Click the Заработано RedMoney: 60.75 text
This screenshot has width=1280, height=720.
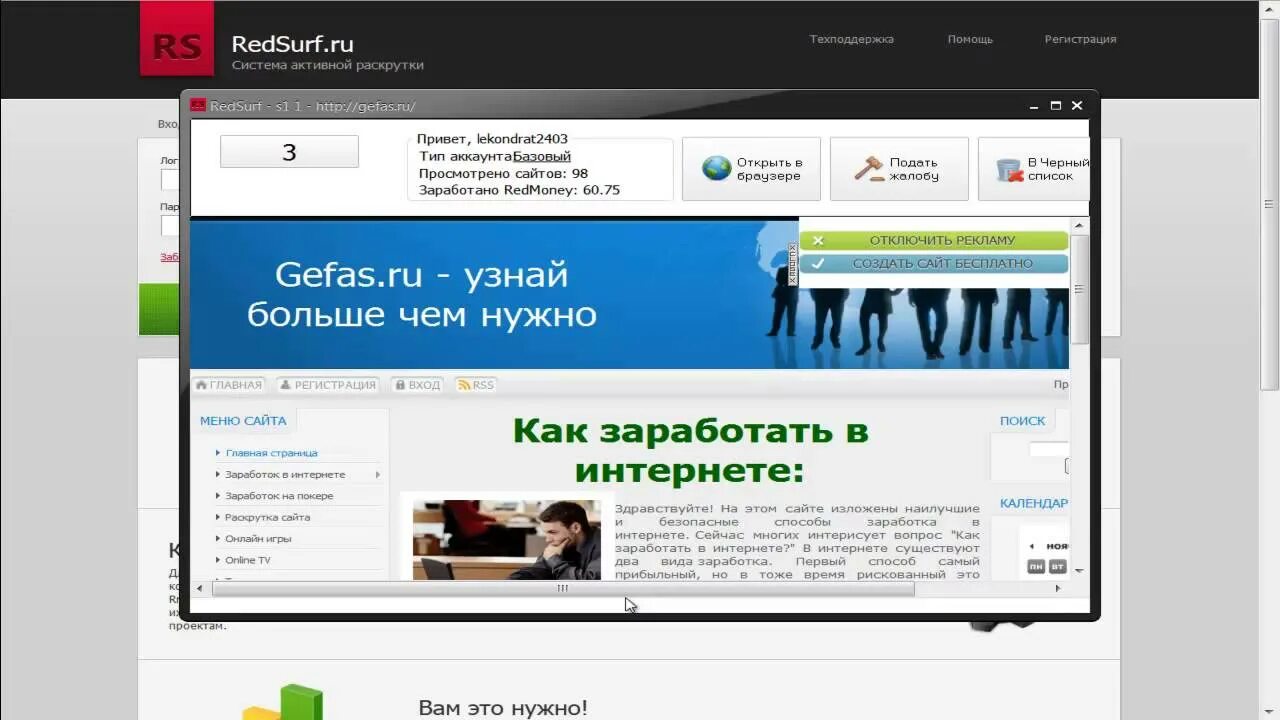click(519, 190)
